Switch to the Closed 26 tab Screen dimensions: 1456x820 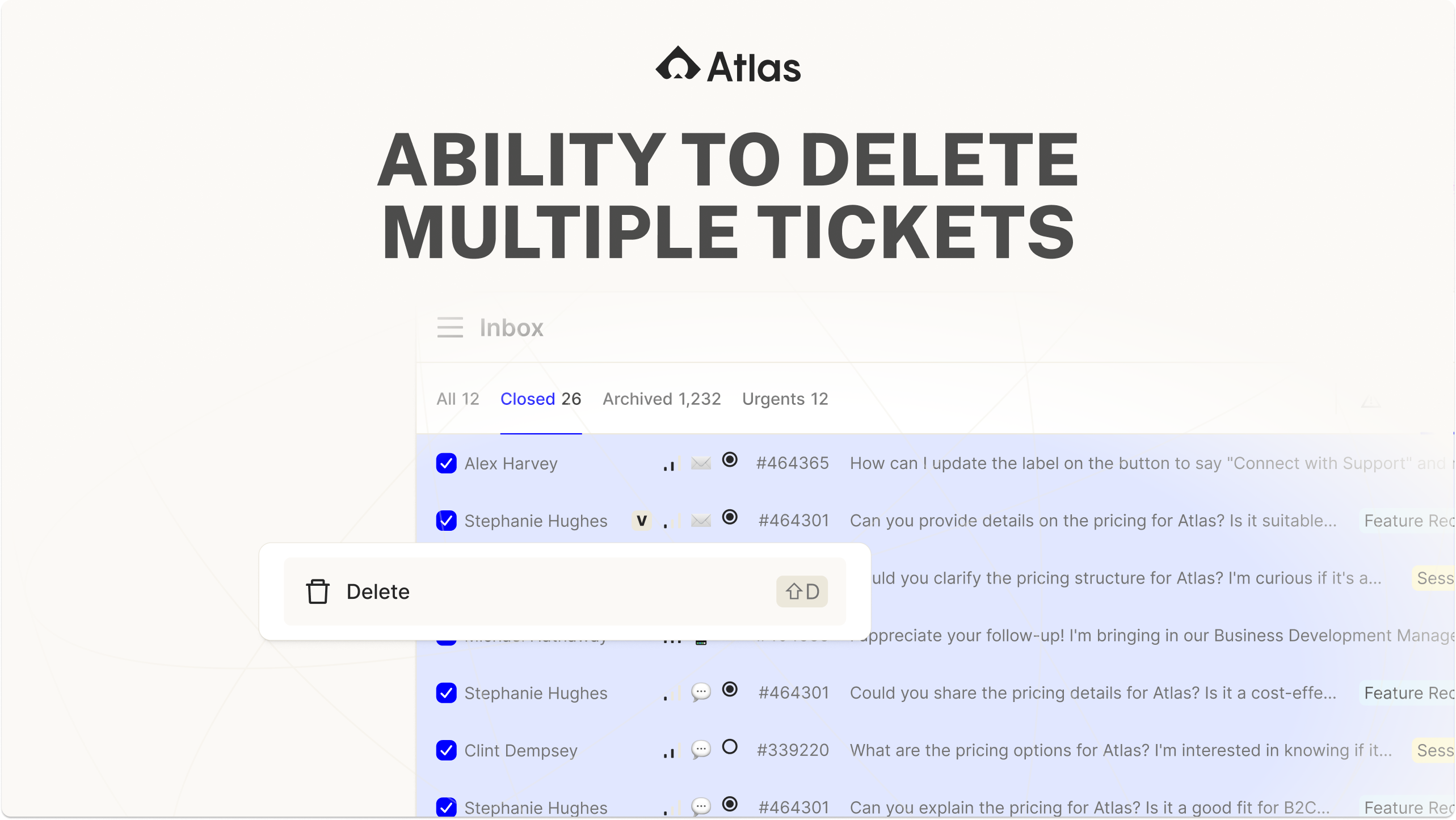tap(541, 399)
